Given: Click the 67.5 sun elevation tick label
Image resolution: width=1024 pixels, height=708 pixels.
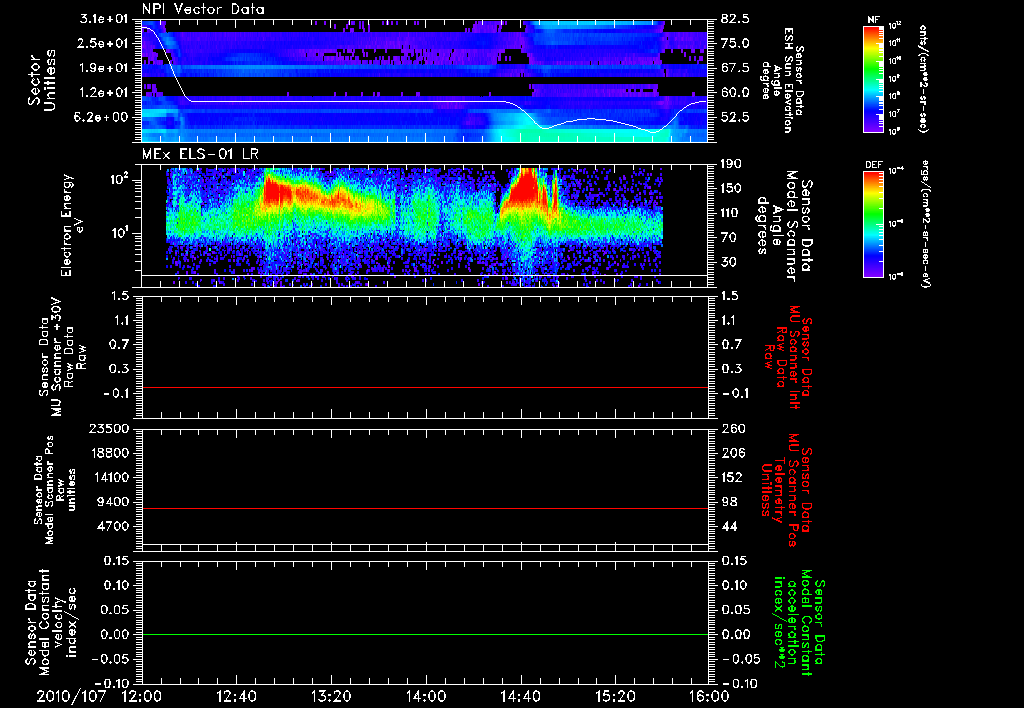Looking at the screenshot, I should click(x=736, y=67).
